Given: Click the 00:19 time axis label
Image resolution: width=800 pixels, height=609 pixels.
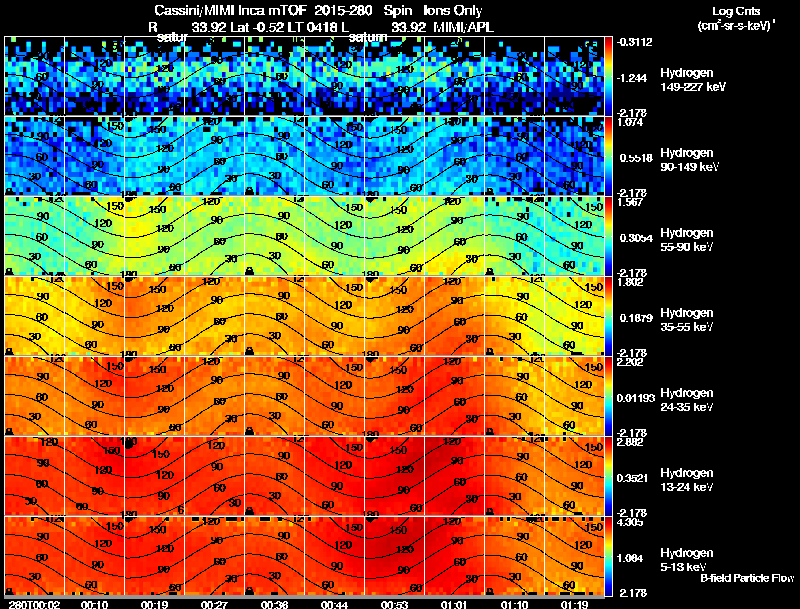Looking at the screenshot, I should point(155,604).
